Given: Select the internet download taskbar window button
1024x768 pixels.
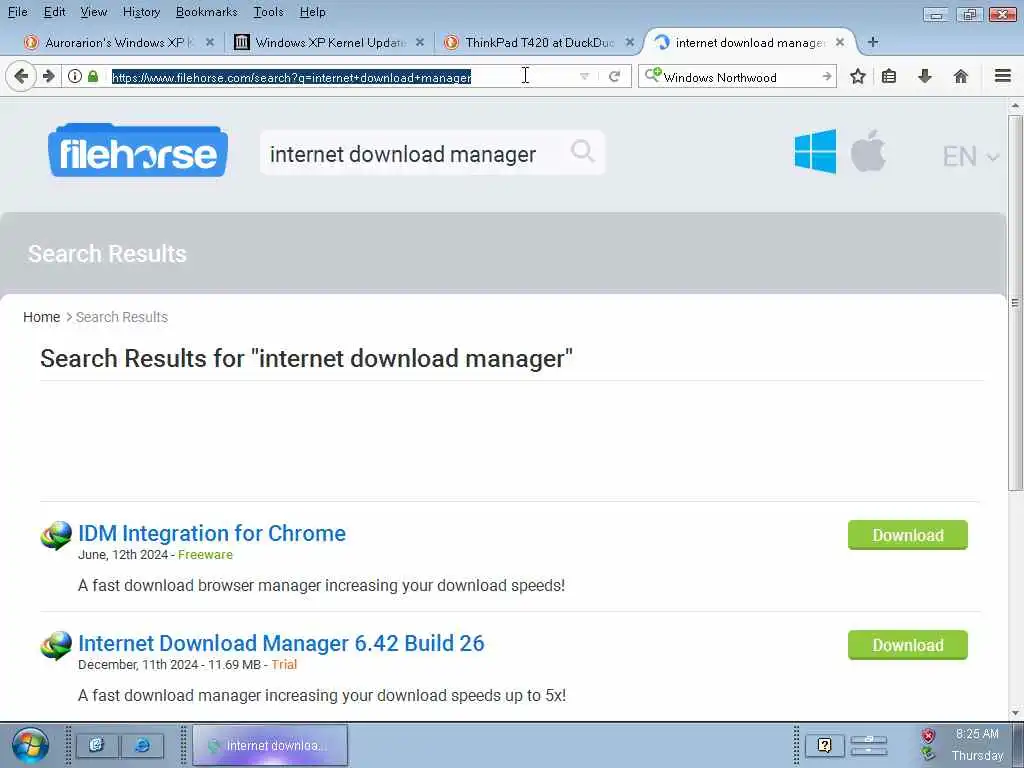Looking at the screenshot, I should pyautogui.click(x=270, y=745).
